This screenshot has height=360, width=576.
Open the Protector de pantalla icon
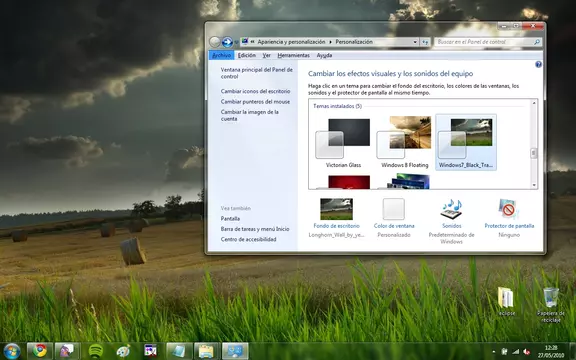click(509, 209)
